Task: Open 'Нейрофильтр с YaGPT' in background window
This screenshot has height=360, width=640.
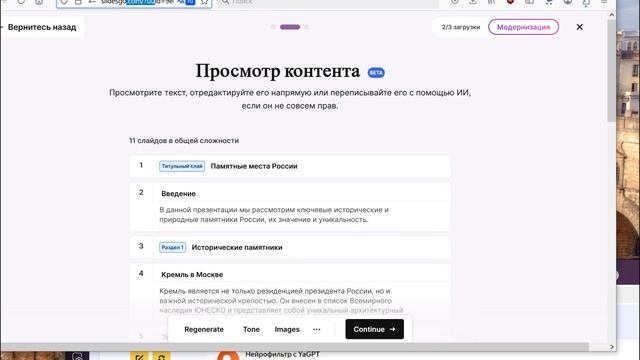Action: [282, 355]
